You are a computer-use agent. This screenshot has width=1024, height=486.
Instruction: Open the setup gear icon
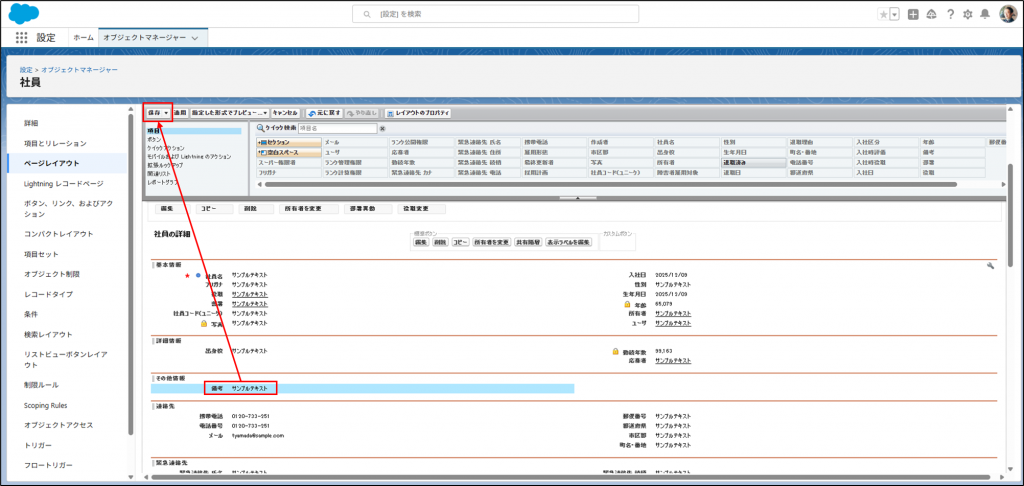967,14
